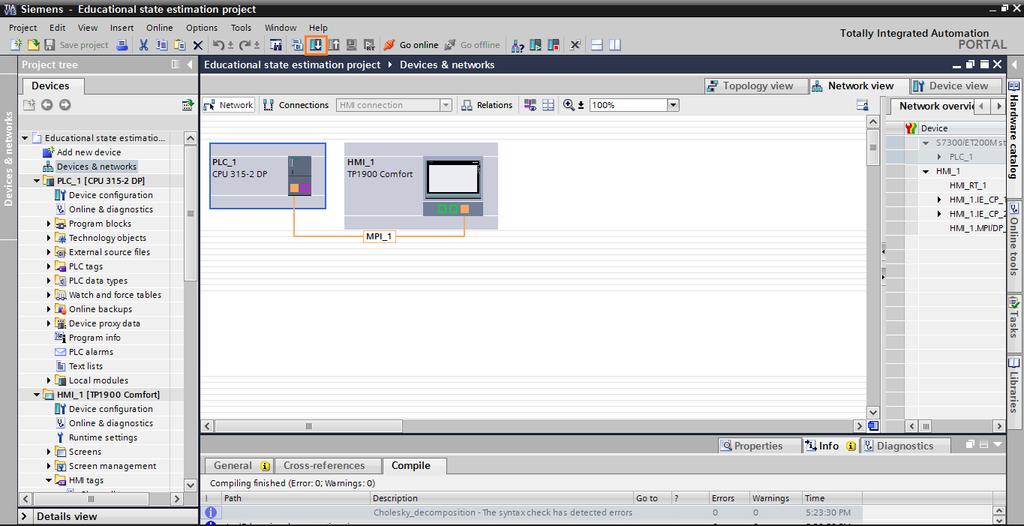This screenshot has height=526, width=1024.
Task: Click the Start runtime on PC icon
Action: point(369,45)
